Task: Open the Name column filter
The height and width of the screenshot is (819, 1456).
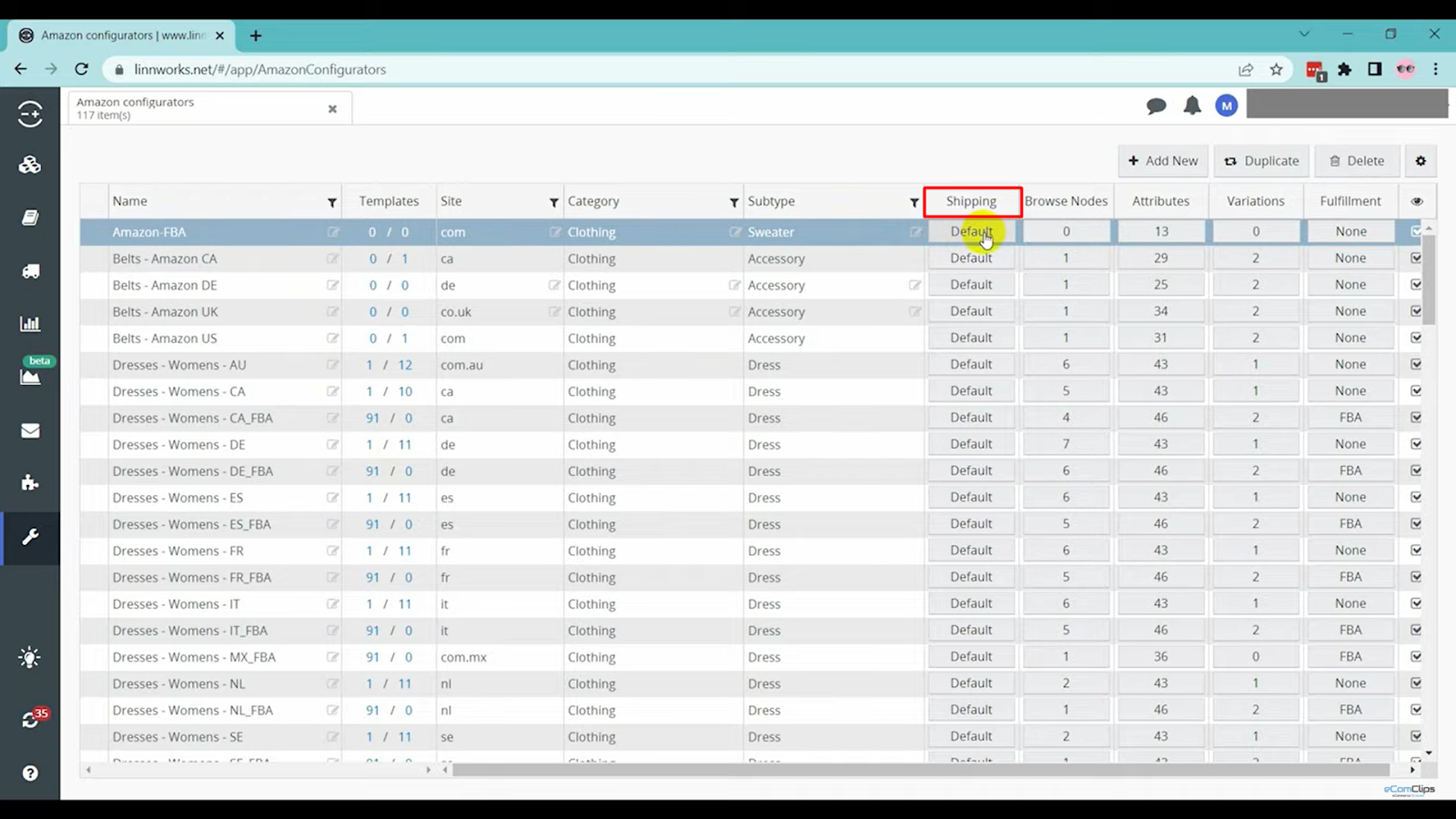Action: click(332, 202)
